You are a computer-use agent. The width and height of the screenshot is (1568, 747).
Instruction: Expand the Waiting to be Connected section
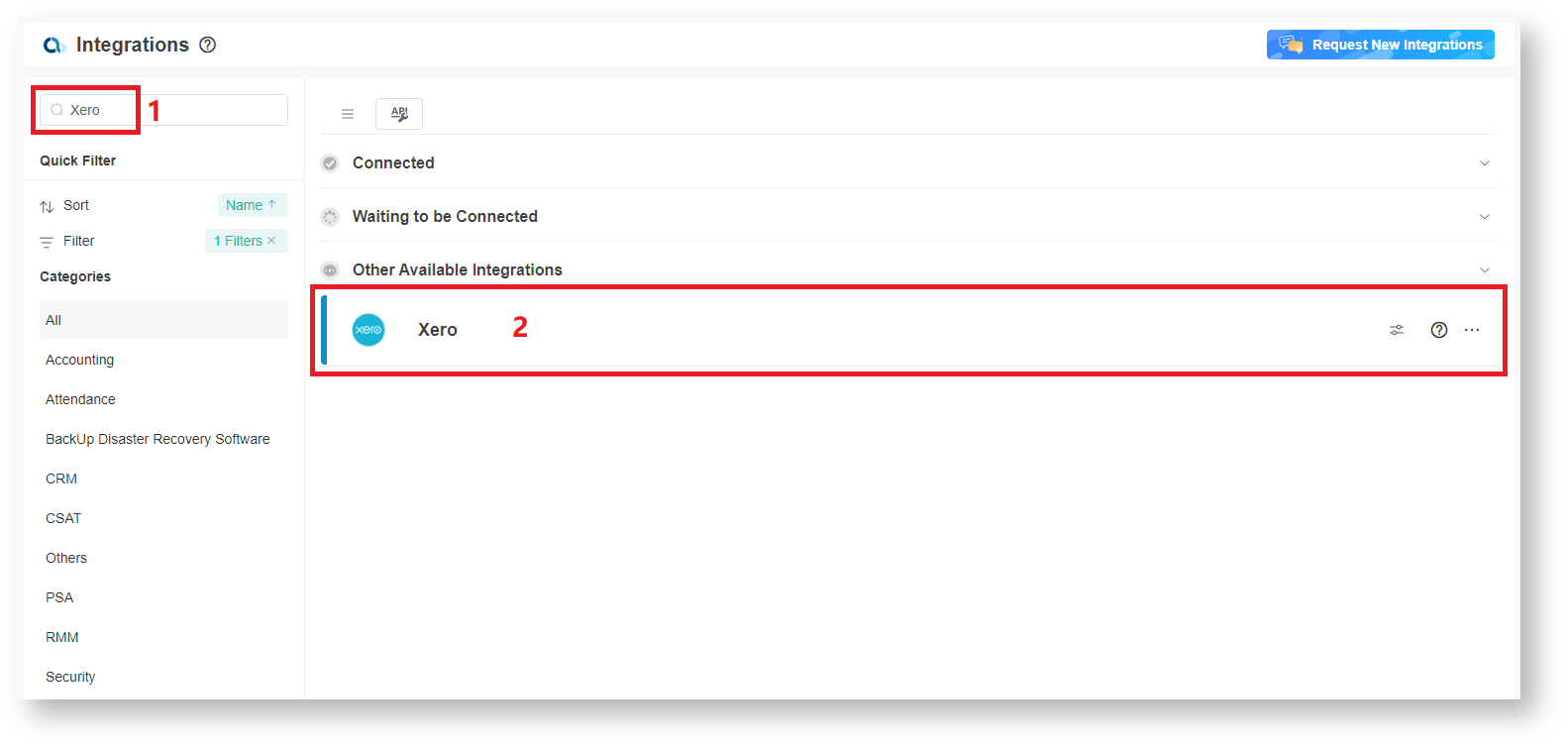[x=1484, y=216]
